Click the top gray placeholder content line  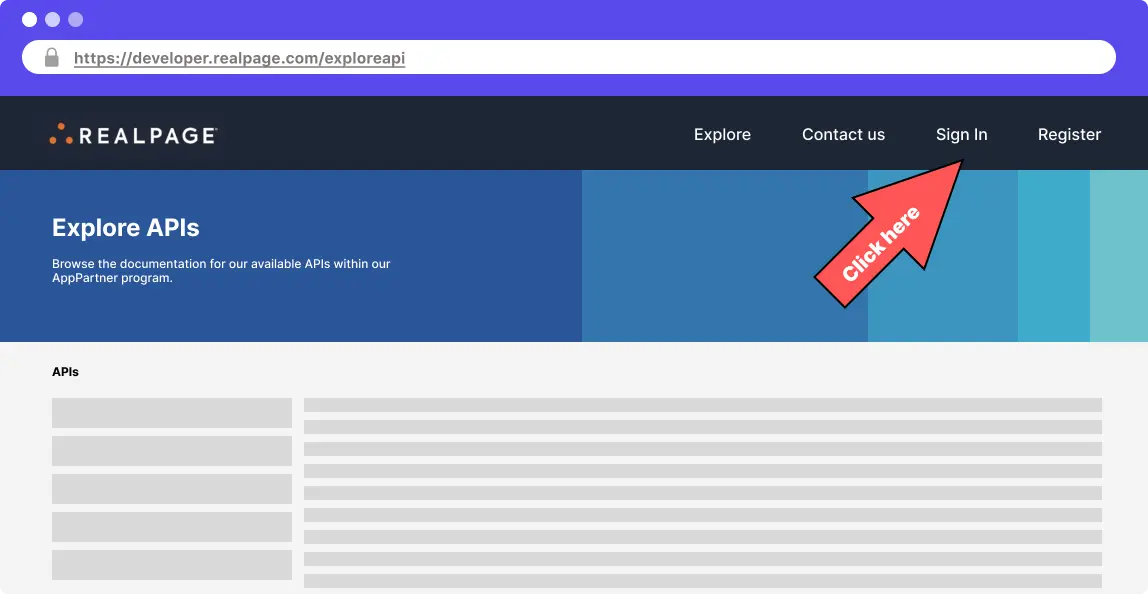tap(702, 405)
